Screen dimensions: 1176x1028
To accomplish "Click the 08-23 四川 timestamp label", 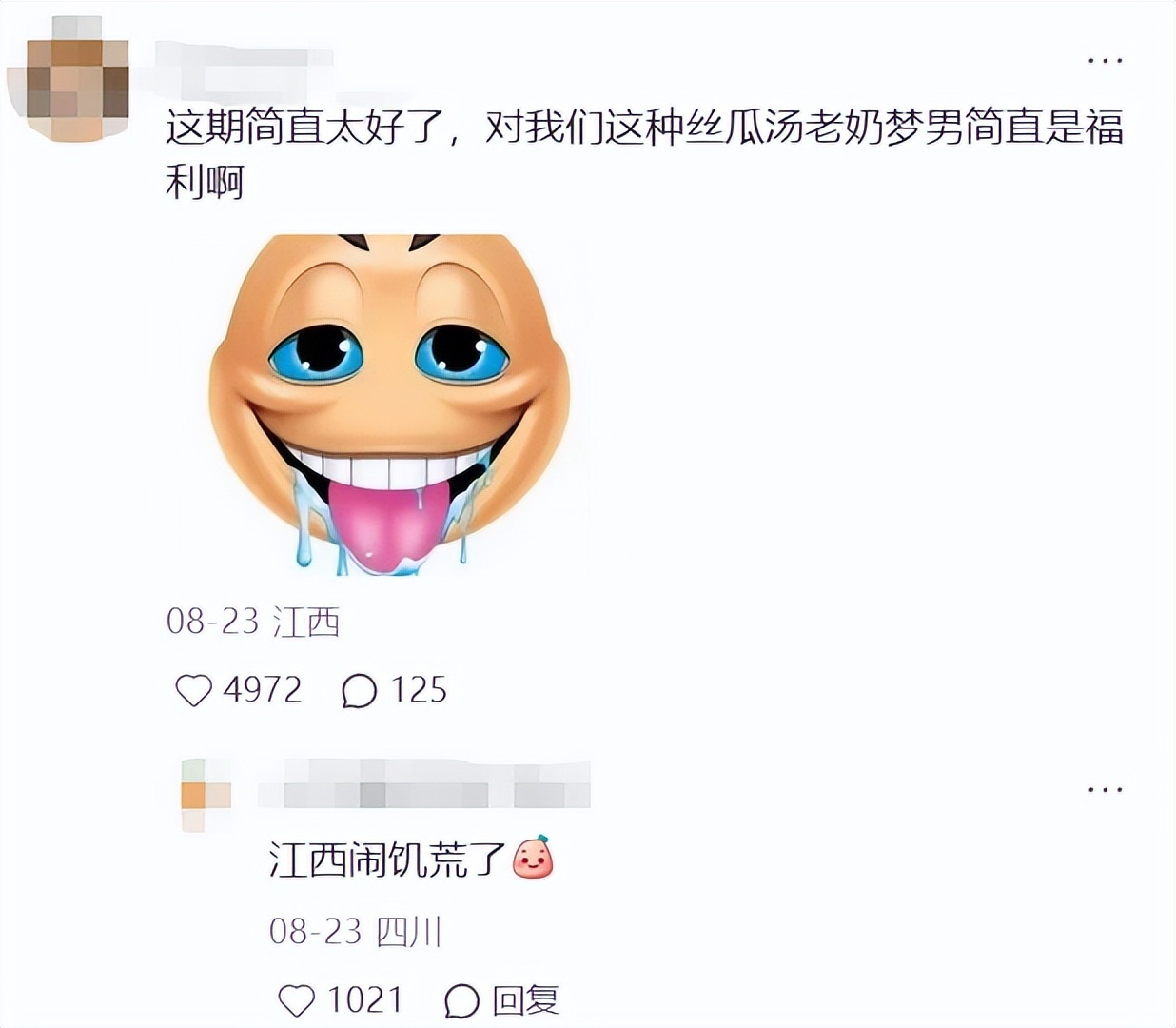I will [356, 931].
